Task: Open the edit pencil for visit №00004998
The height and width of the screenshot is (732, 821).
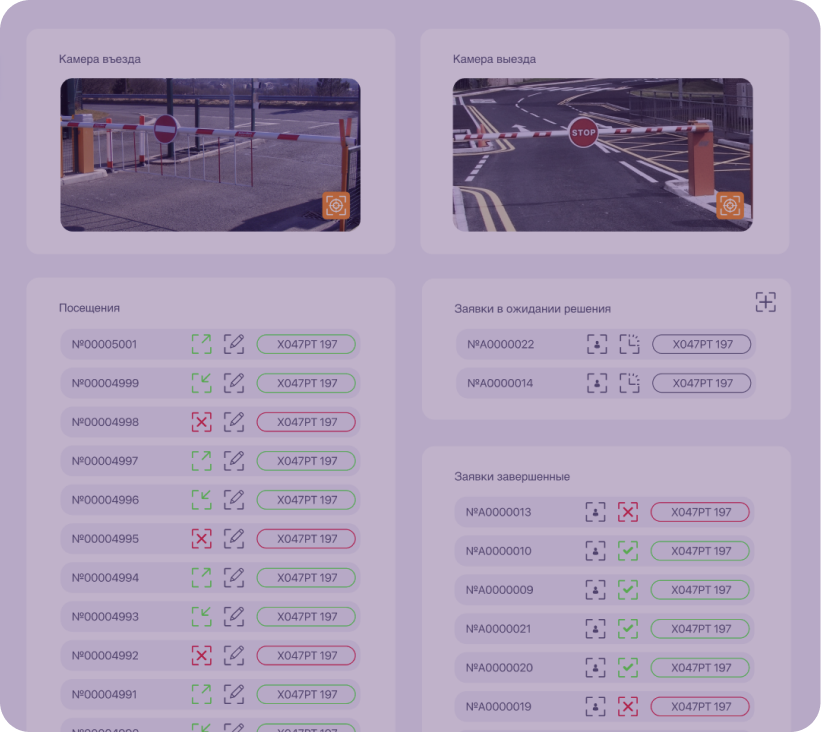Action: [x=234, y=422]
